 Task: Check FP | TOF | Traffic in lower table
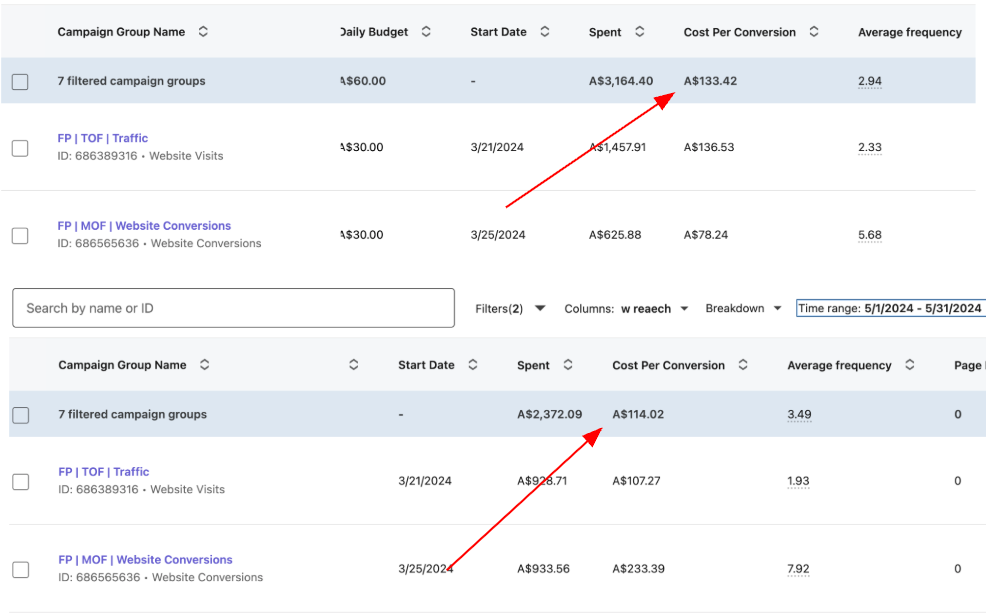[x=20, y=481]
